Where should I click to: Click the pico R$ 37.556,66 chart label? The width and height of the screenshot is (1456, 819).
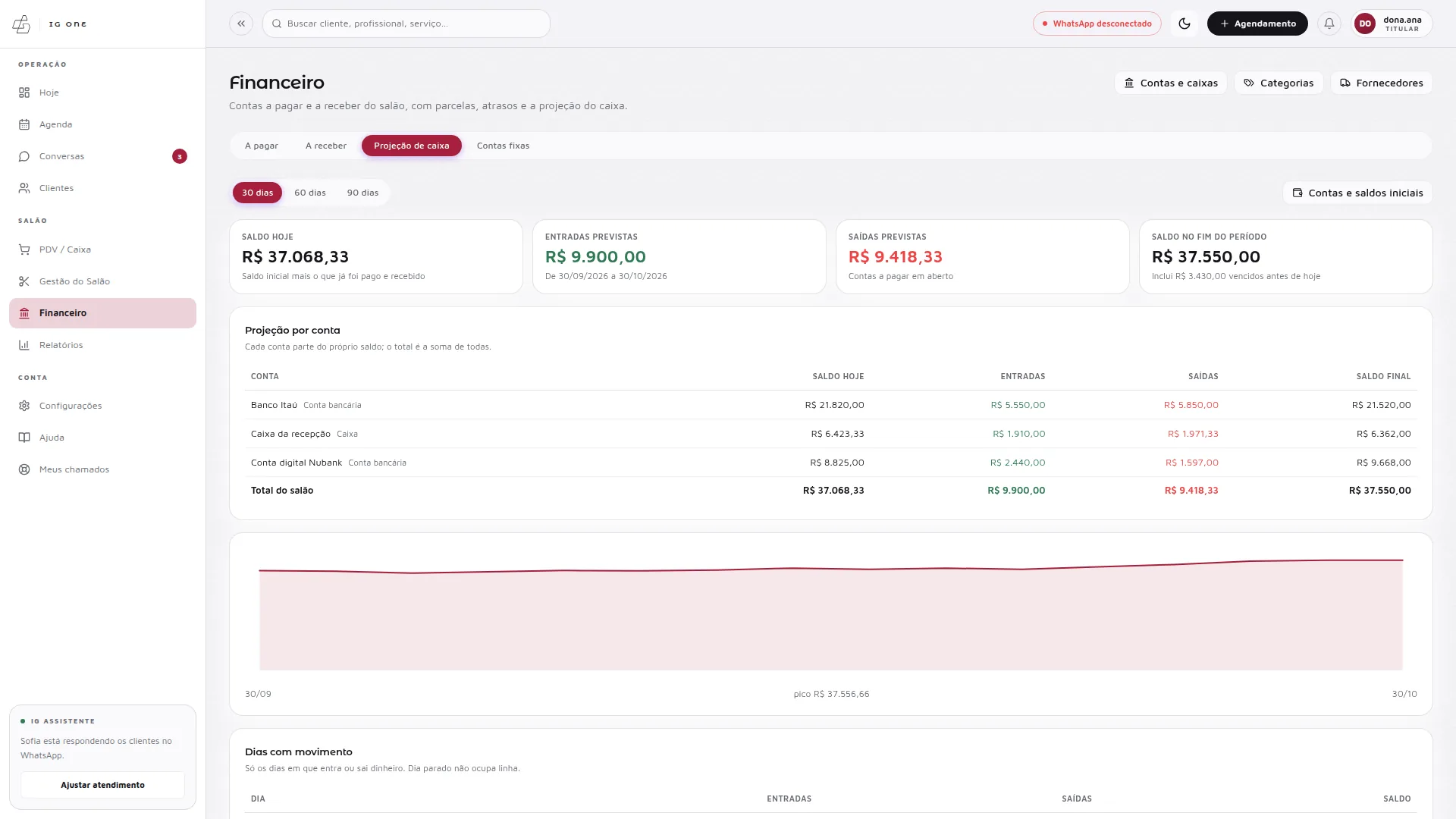click(x=831, y=694)
